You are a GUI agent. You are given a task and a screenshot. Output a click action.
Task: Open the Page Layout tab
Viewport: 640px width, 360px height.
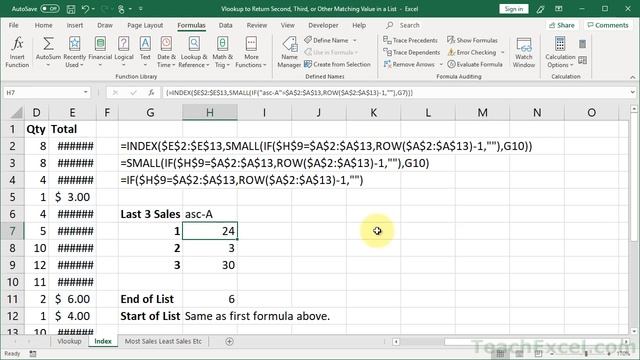(x=145, y=25)
